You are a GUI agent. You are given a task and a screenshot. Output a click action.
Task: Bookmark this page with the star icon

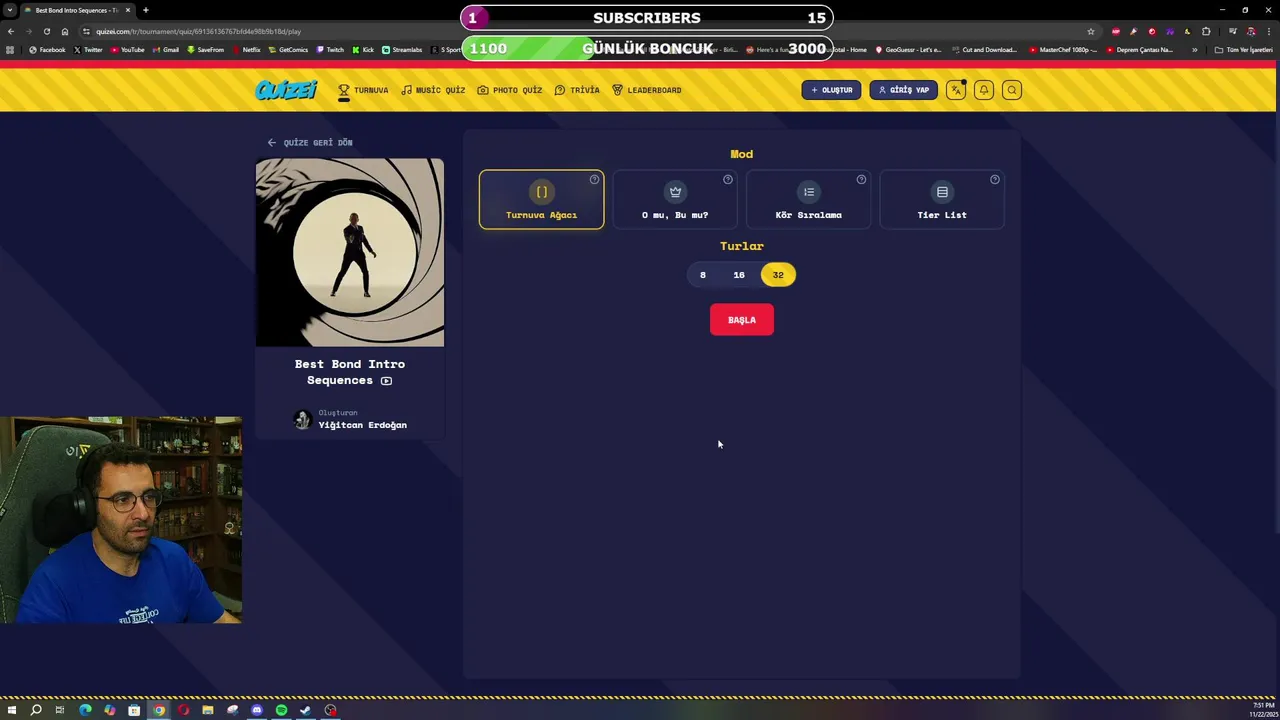[x=1091, y=31]
